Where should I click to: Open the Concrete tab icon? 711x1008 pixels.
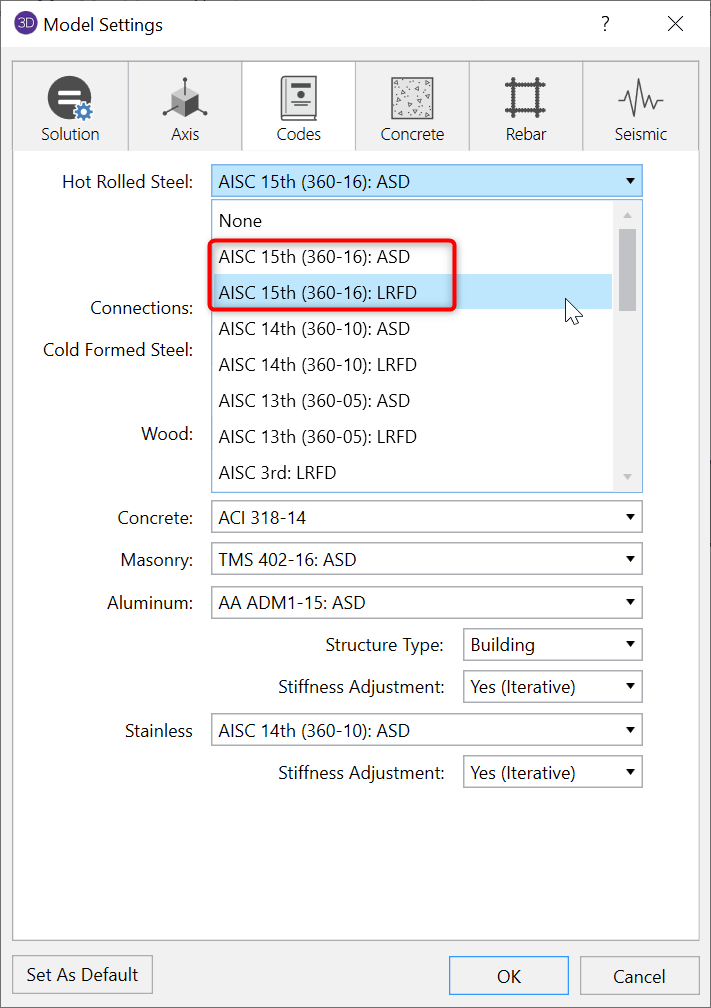pyautogui.click(x=412, y=99)
